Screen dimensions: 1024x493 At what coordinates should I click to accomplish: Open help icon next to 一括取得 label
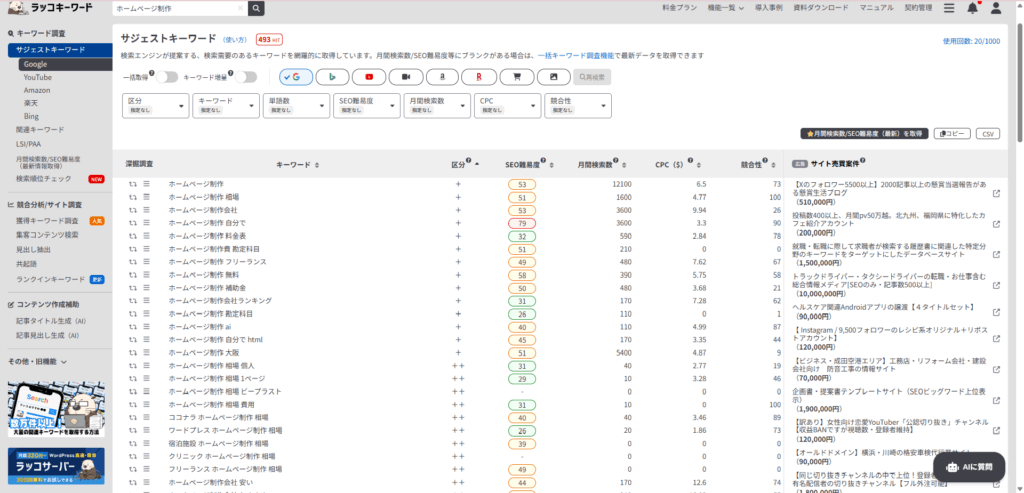152,73
